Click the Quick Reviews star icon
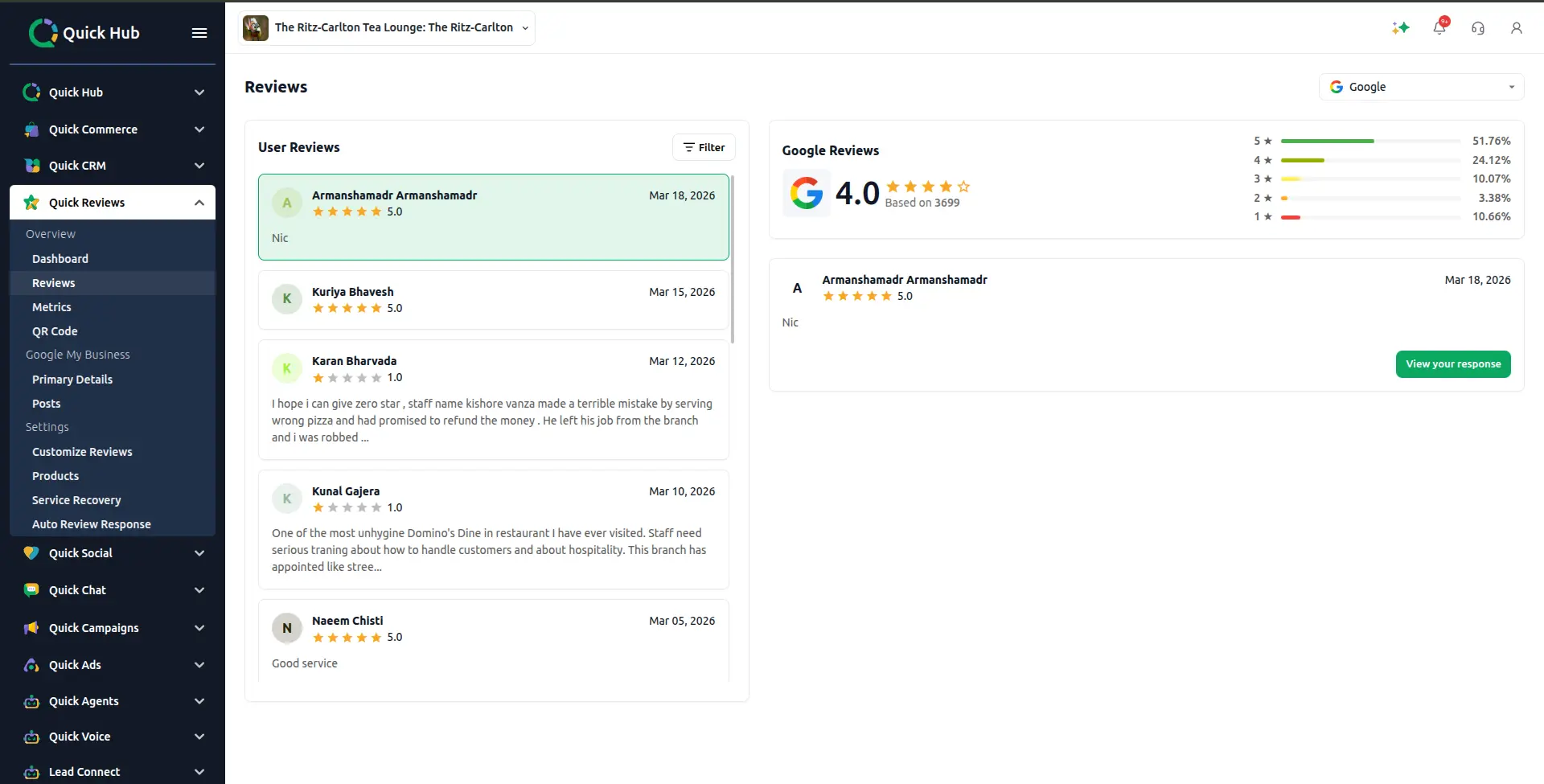 pos(31,203)
